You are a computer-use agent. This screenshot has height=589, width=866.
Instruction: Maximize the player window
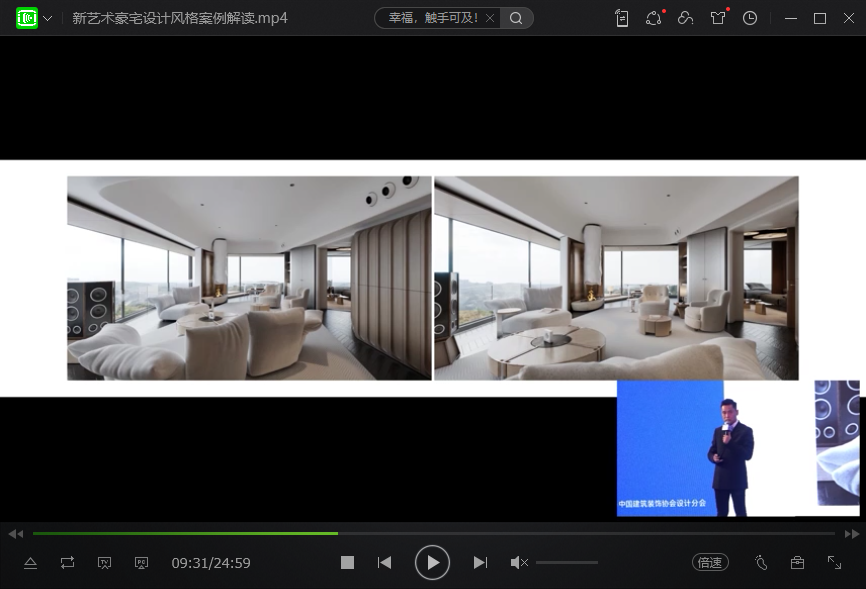[x=820, y=18]
